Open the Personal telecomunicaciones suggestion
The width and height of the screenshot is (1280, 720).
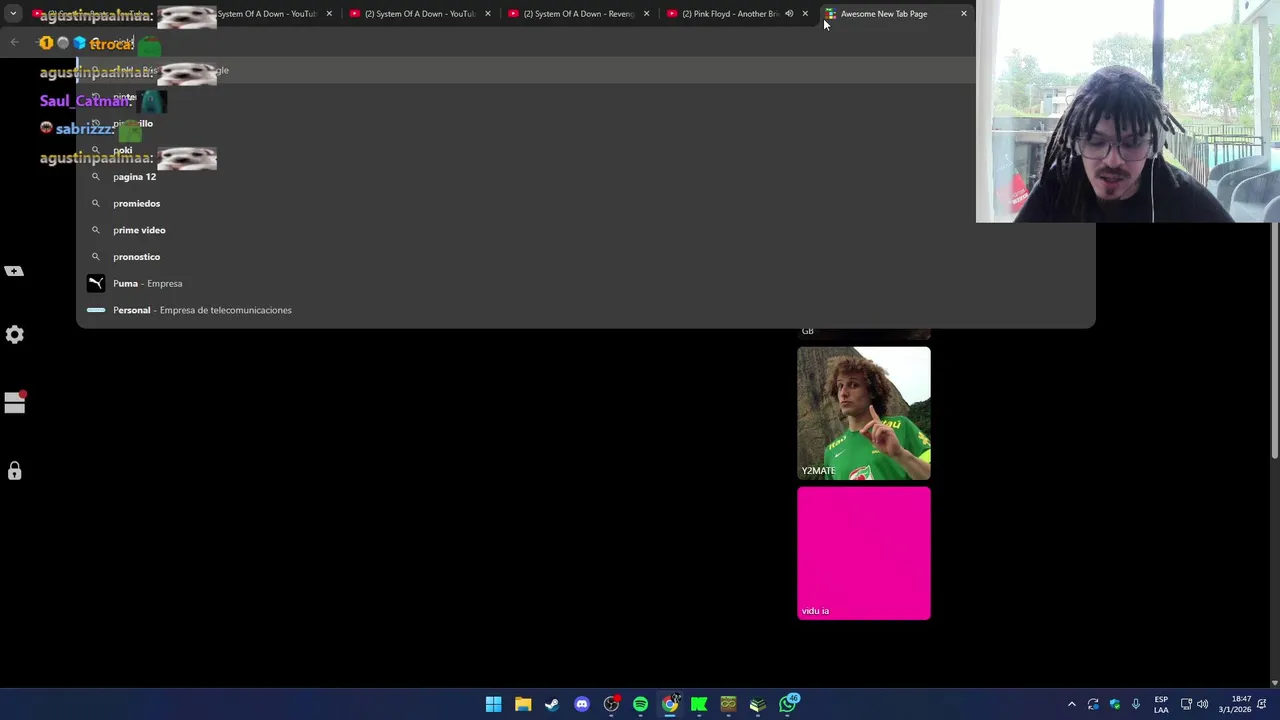tap(585, 310)
